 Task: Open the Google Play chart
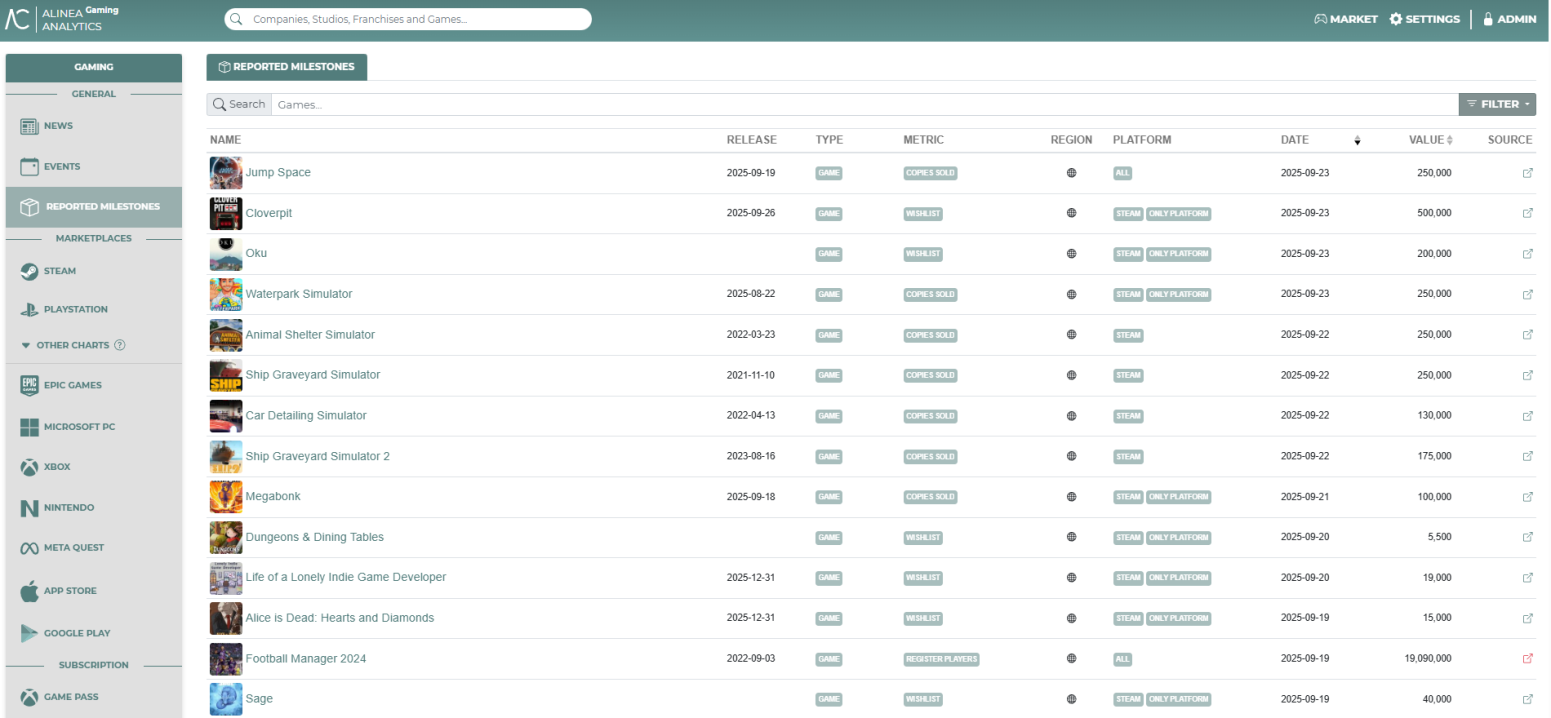[94, 633]
